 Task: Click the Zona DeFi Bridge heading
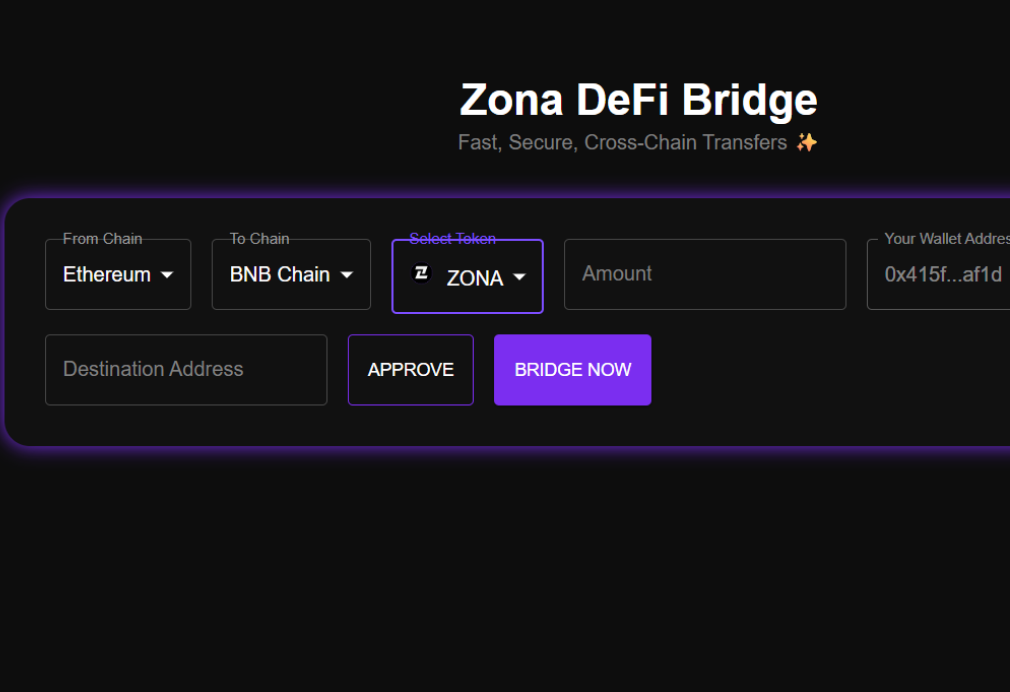pyautogui.click(x=638, y=100)
